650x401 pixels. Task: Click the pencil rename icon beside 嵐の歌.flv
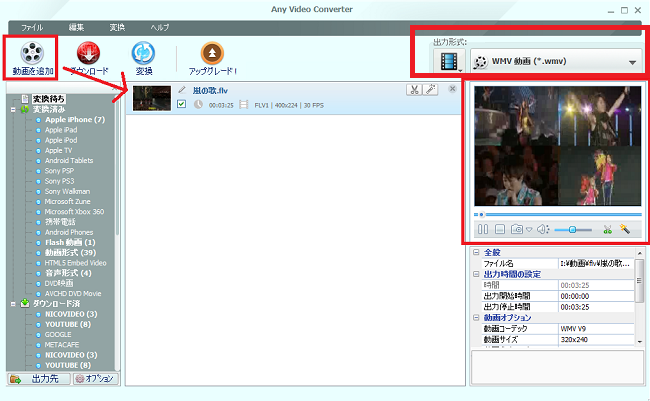182,90
